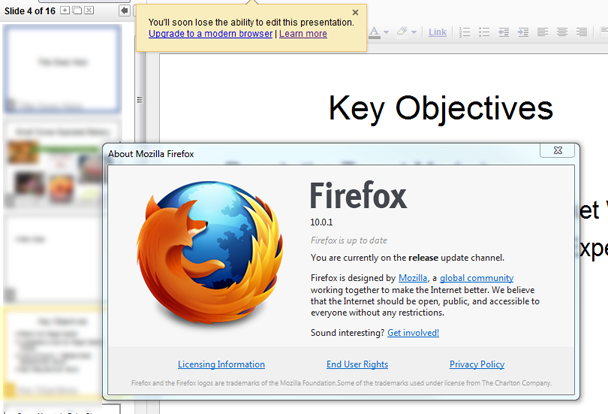Align text to the right
The height and width of the screenshot is (414, 608).
point(581,32)
